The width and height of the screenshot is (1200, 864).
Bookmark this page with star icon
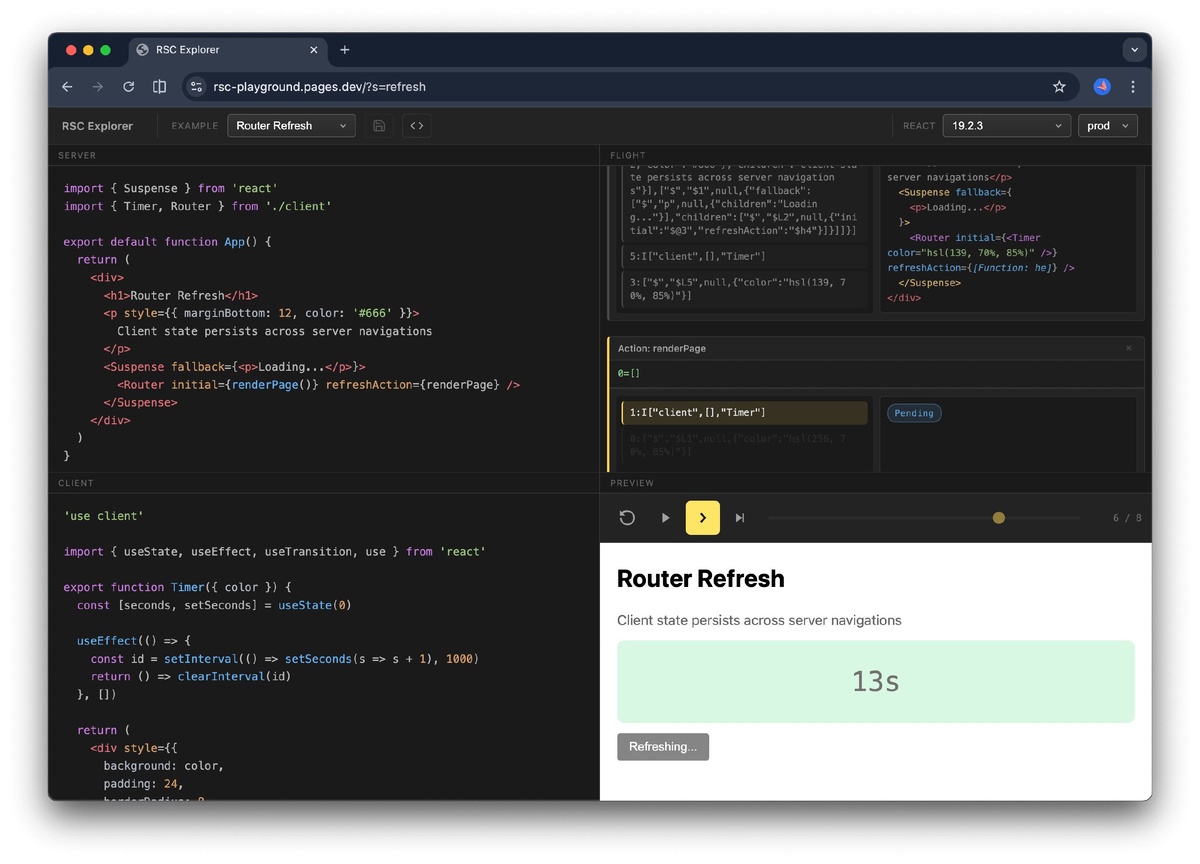pos(1059,87)
